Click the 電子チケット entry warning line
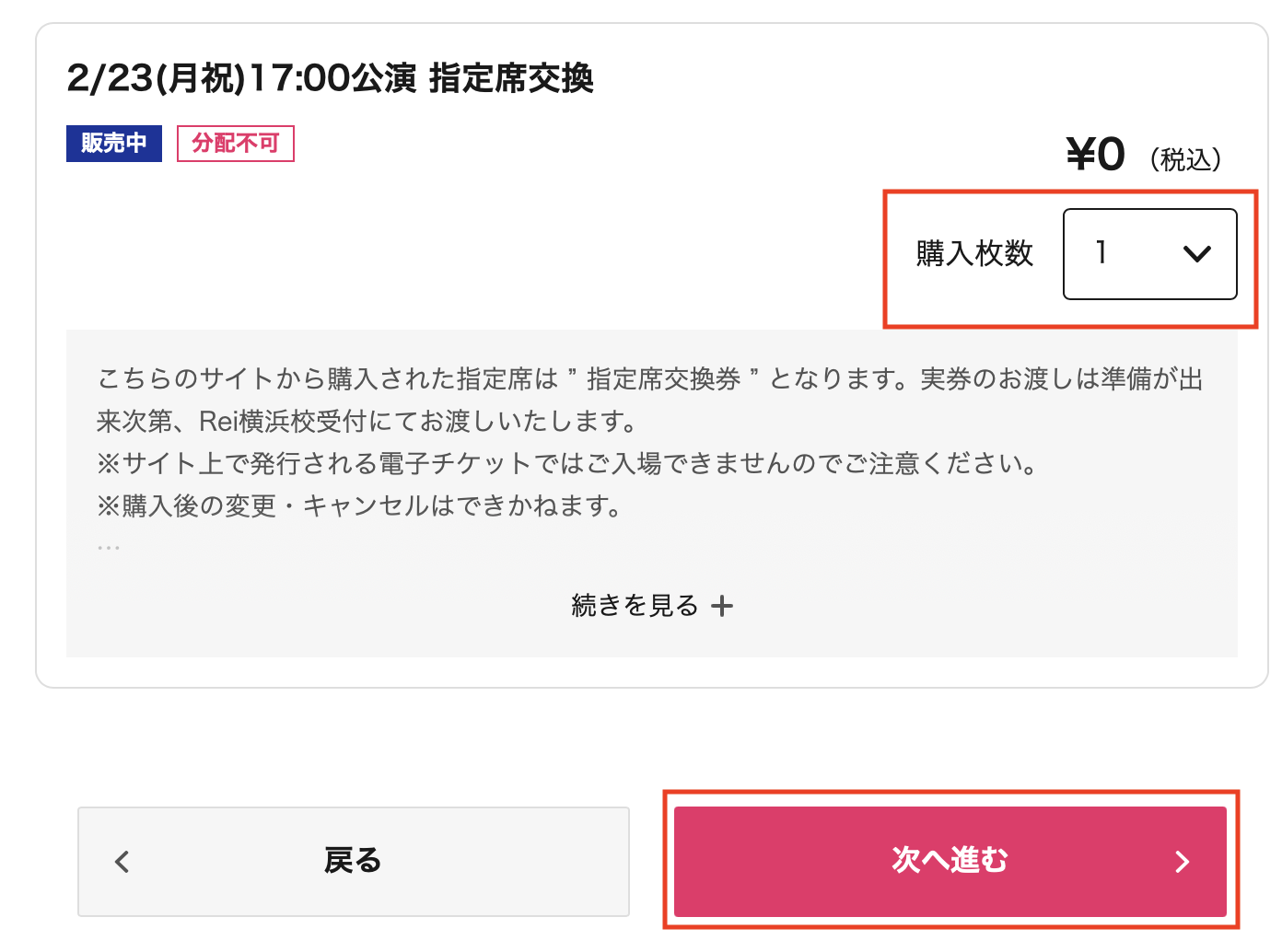The image size is (1282, 952). click(567, 463)
